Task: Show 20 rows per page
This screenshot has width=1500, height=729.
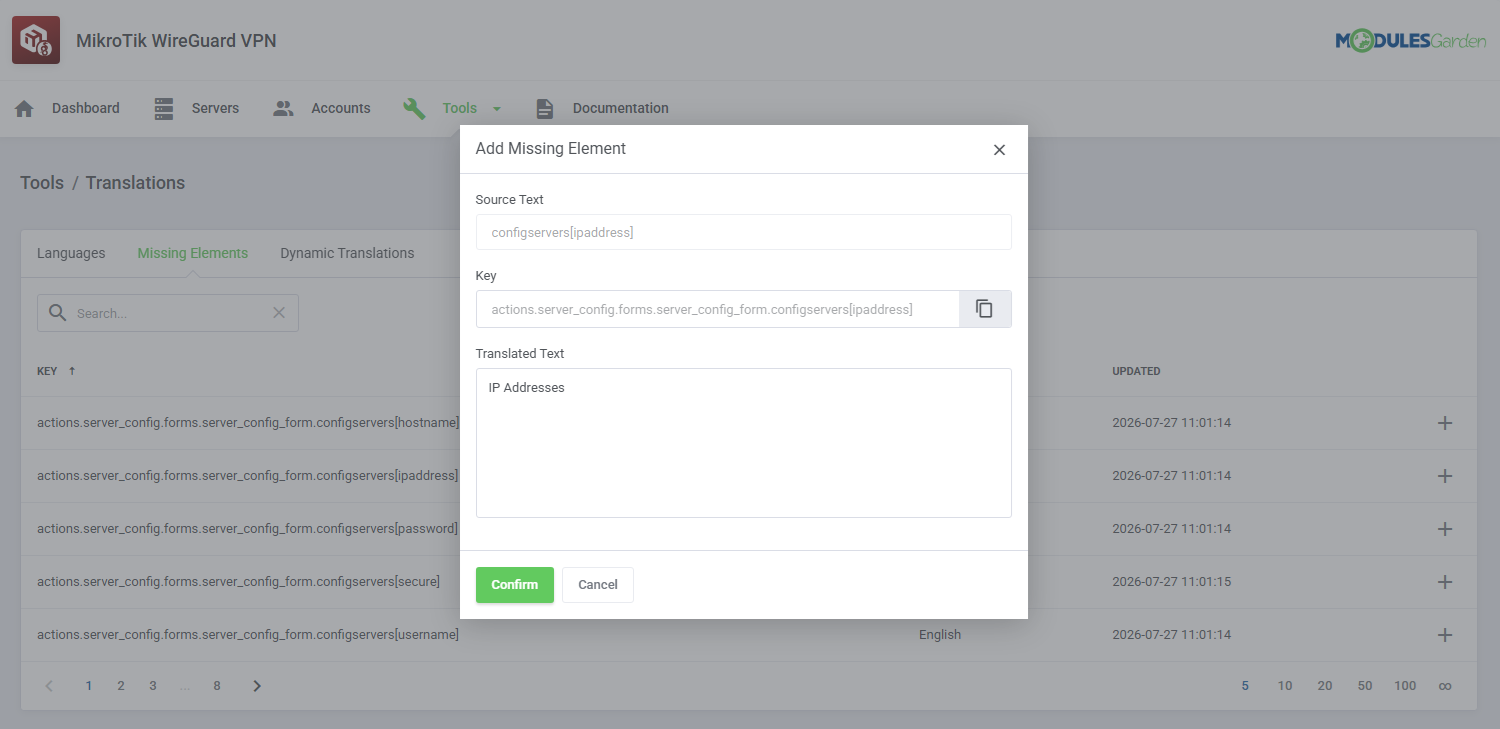Action: pos(1325,686)
